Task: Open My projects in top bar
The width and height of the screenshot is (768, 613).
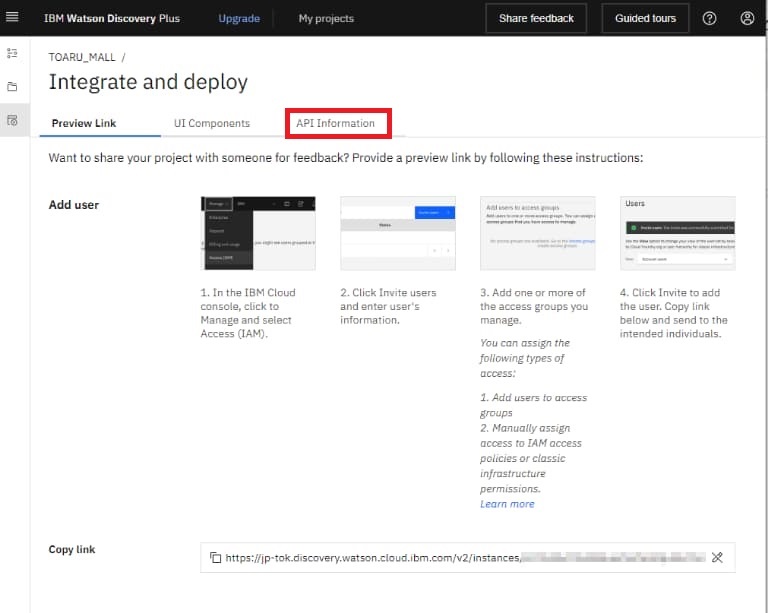Action: [326, 18]
